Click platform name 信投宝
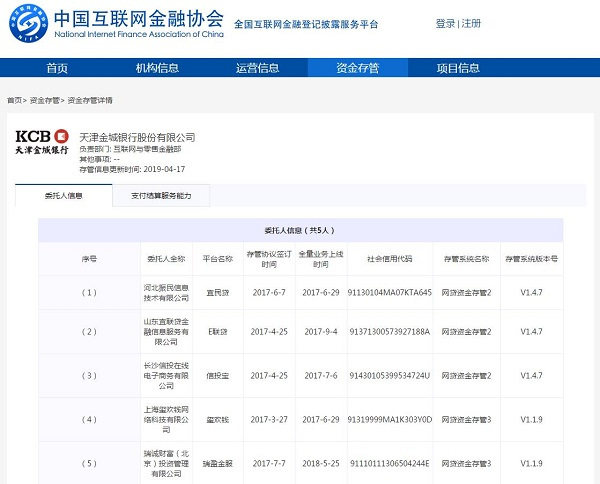The image size is (600, 484). [x=218, y=376]
